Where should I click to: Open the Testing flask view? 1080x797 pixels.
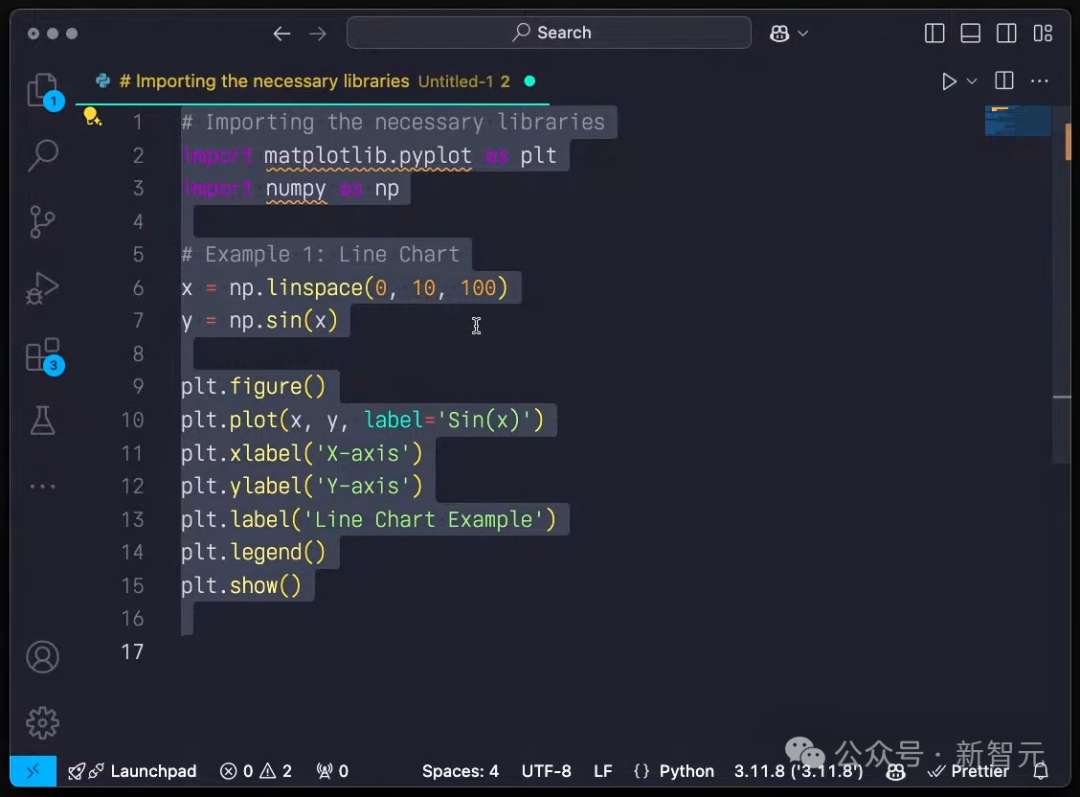pyautogui.click(x=42, y=420)
